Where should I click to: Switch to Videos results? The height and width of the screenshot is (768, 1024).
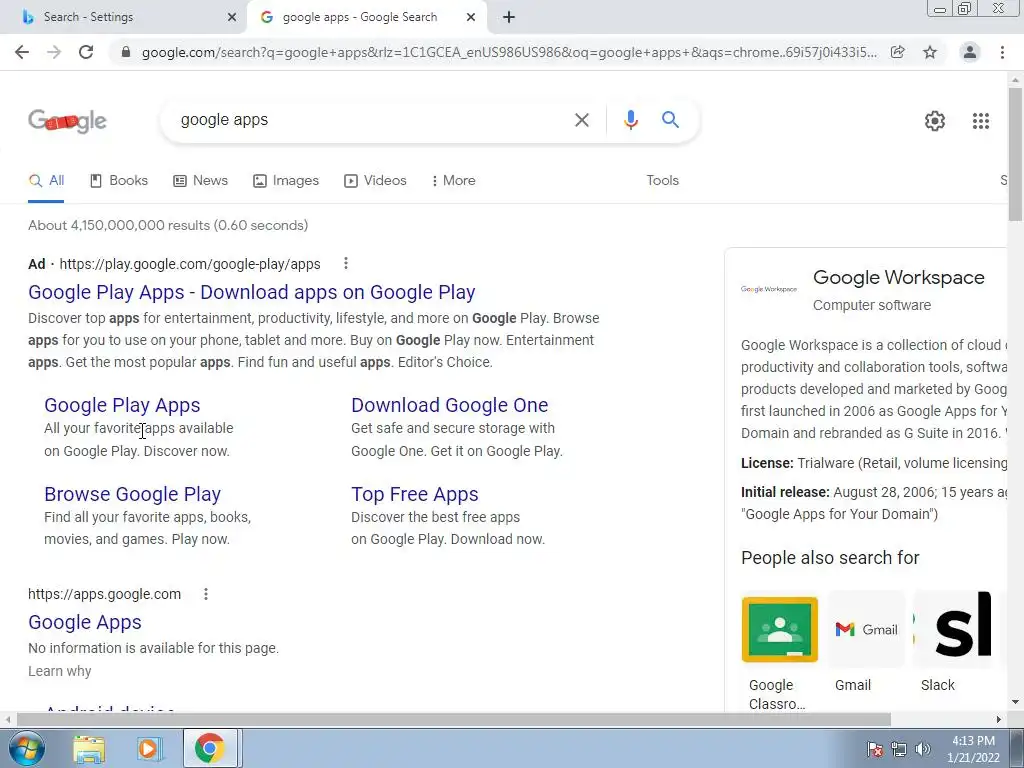pyautogui.click(x=376, y=181)
